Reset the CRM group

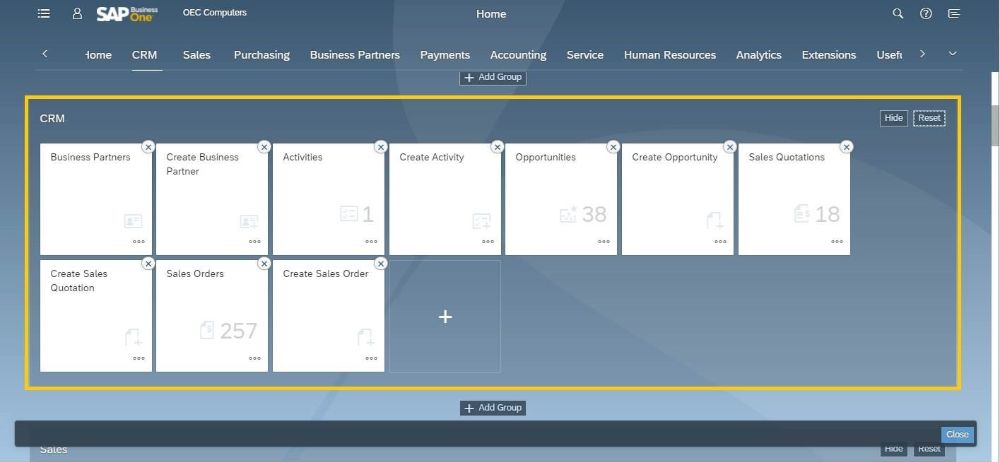pos(929,118)
